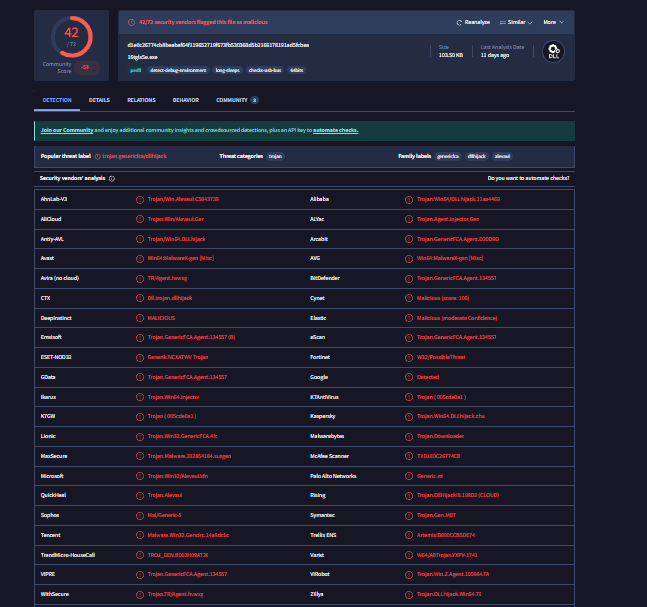The image size is (647, 607).
Task: Click alert icon beside BitDefender detection
Action: coord(409,277)
